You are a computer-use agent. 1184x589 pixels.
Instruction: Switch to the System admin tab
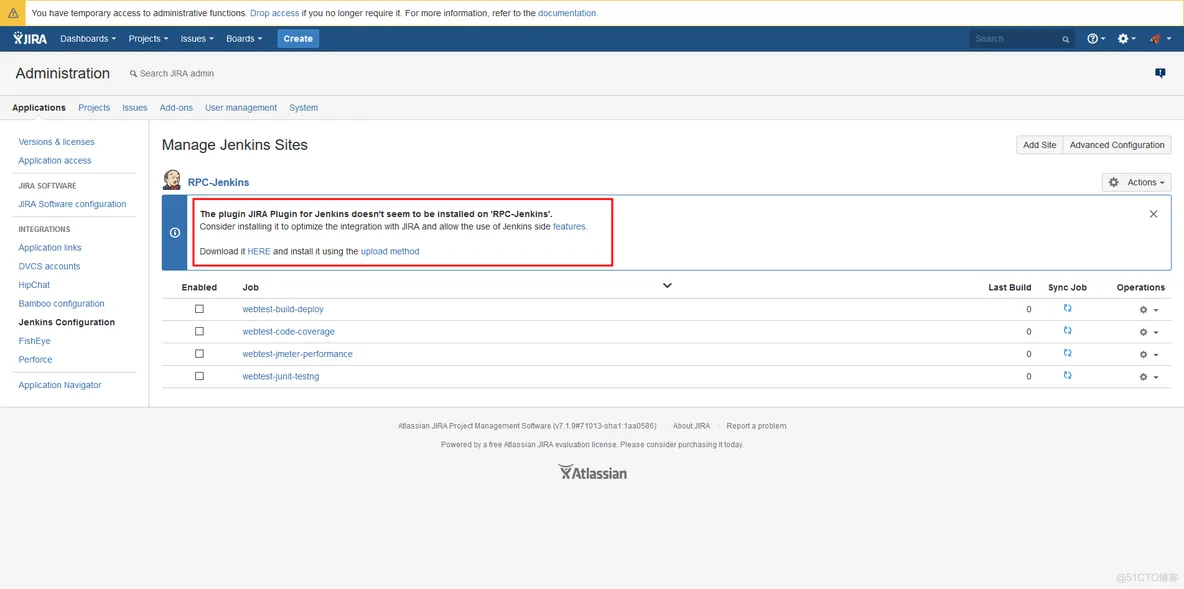304,108
